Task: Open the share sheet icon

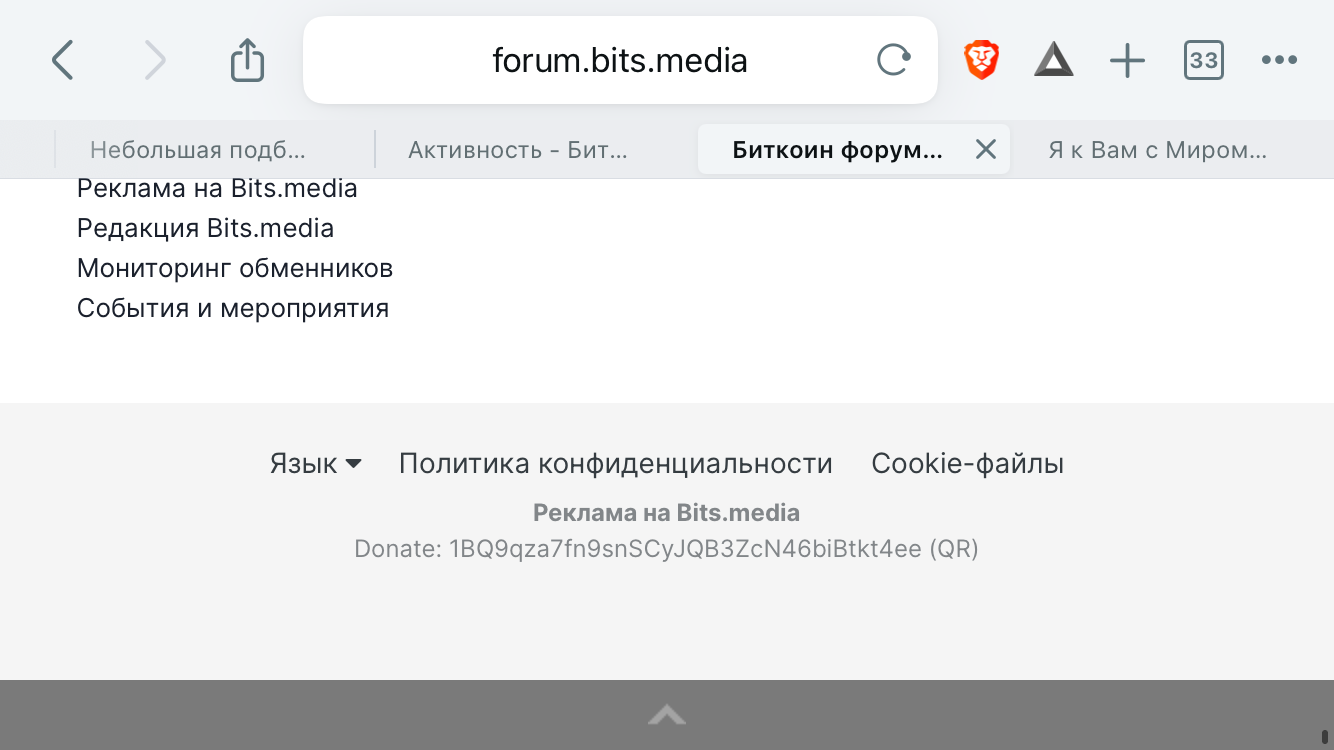Action: click(247, 61)
